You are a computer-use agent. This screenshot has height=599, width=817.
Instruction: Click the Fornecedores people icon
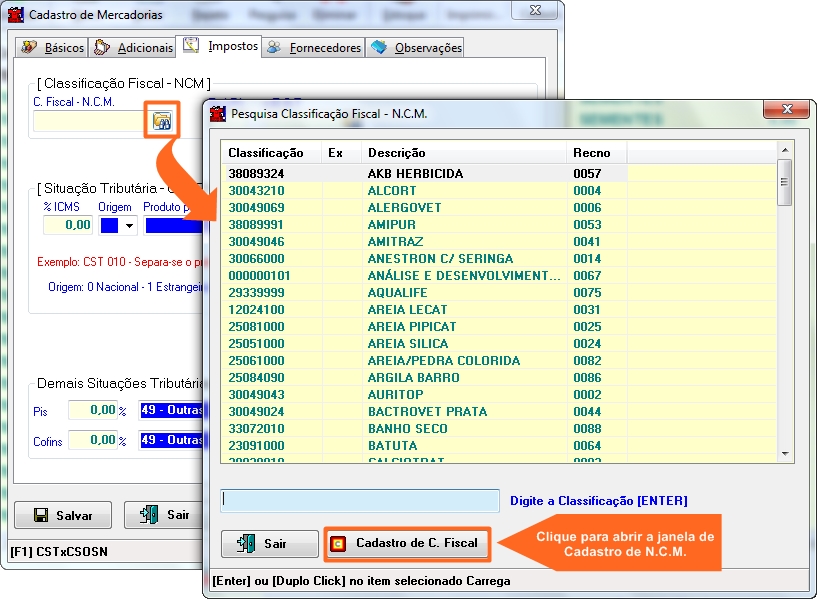click(x=274, y=47)
